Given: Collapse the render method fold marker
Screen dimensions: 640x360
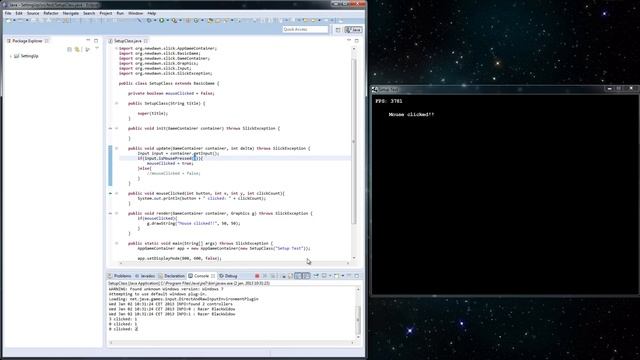Looking at the screenshot, I should (x=116, y=213).
